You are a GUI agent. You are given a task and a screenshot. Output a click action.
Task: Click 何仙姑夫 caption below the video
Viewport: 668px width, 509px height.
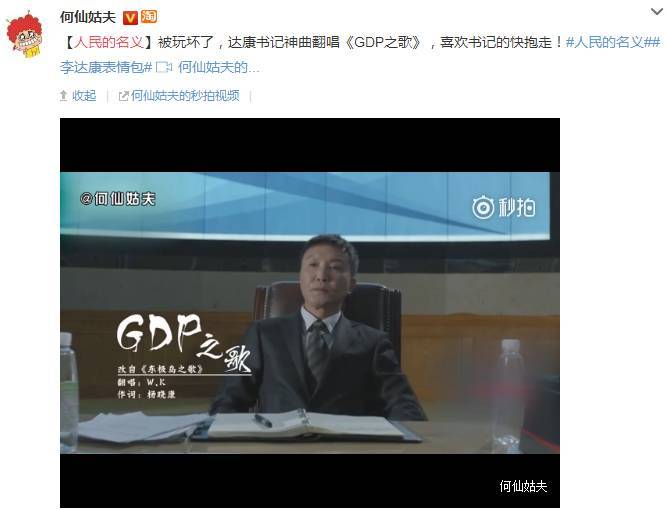523,486
